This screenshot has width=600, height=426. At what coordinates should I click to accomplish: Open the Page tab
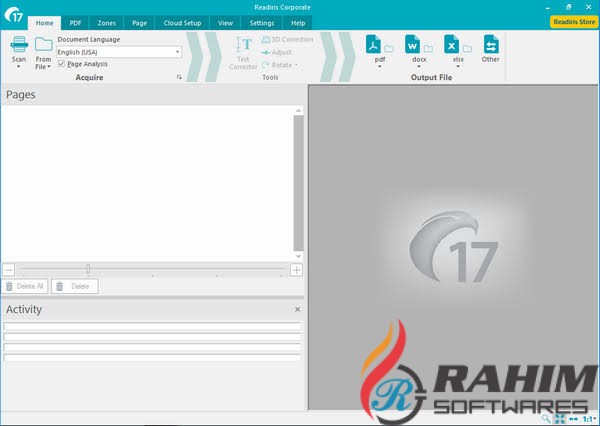[139, 23]
